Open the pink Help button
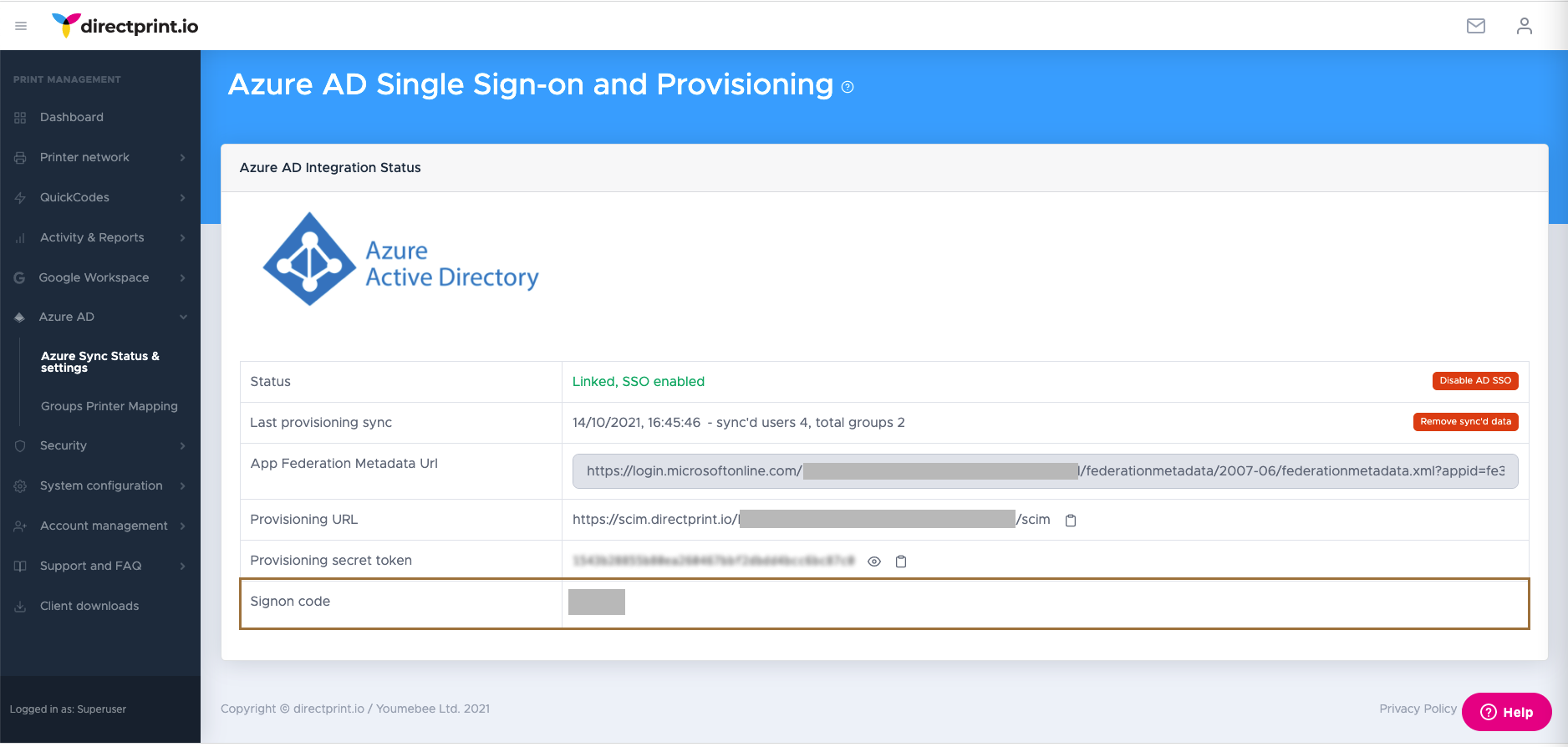Screen dimensions: 1568x747 1506,712
